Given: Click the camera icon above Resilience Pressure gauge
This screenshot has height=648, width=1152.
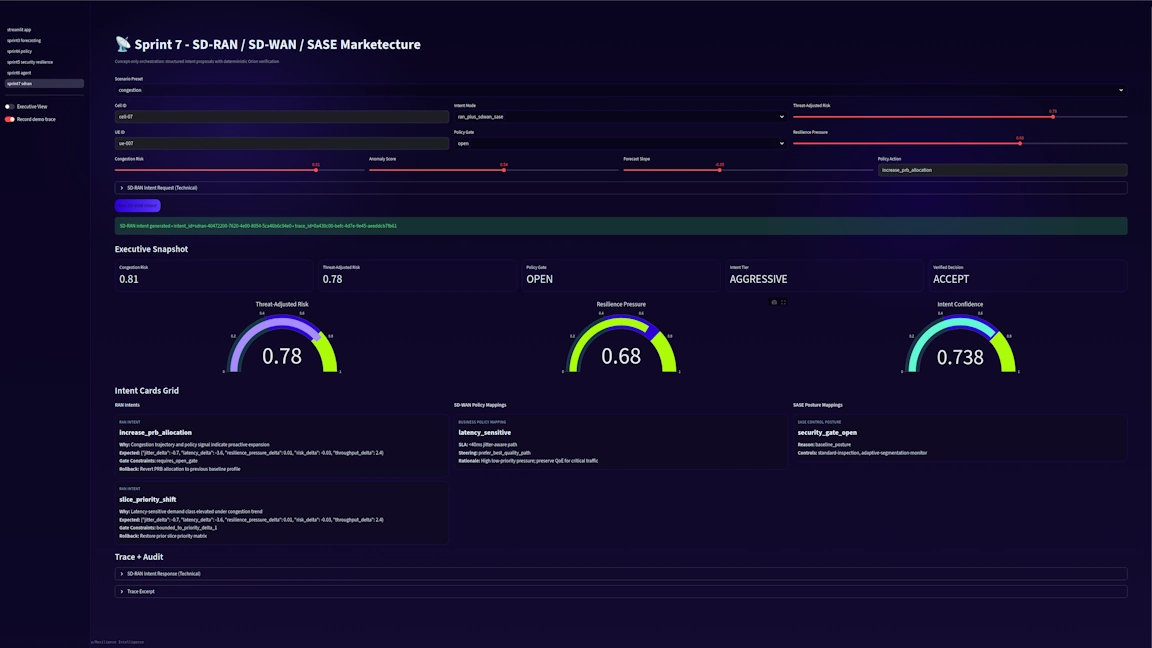Looking at the screenshot, I should coord(774,302).
